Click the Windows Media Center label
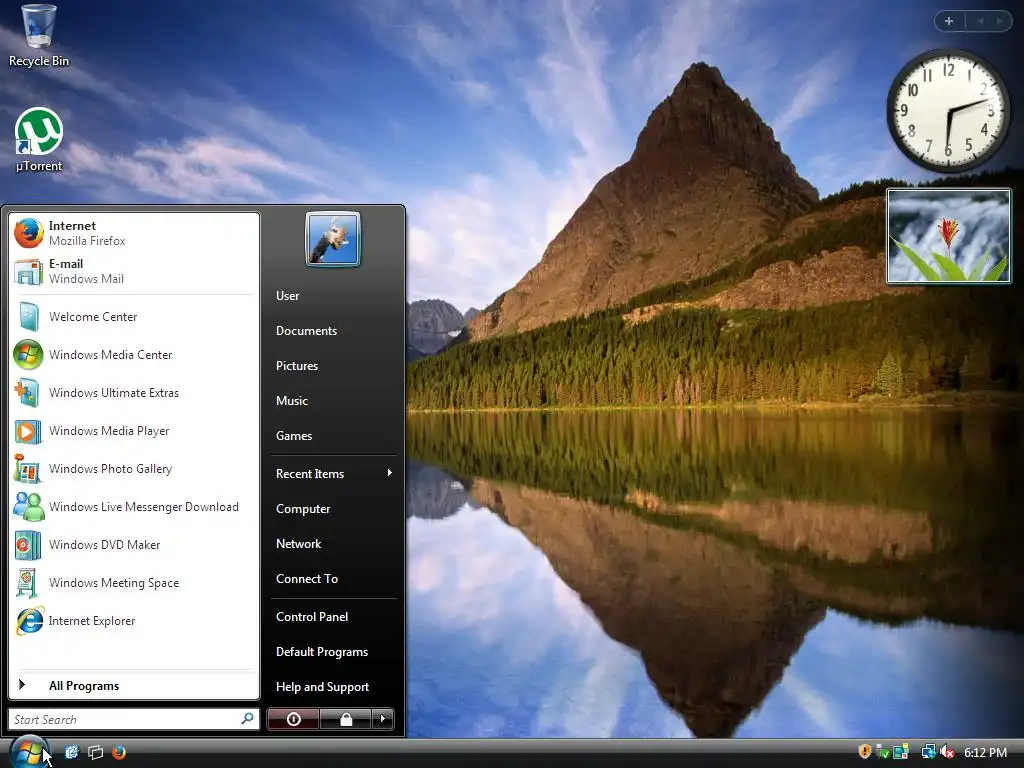The width and height of the screenshot is (1024, 768). point(110,355)
